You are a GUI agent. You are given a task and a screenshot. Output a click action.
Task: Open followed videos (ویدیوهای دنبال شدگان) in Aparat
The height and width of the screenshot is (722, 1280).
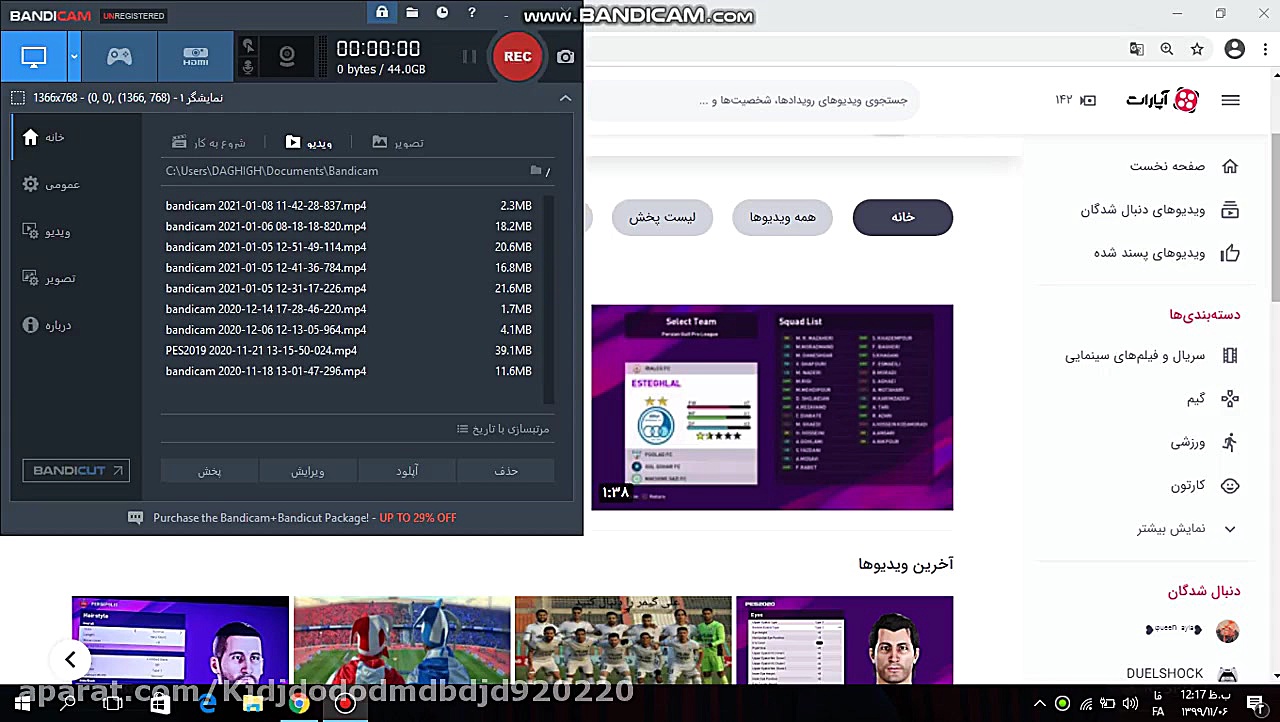point(1160,210)
